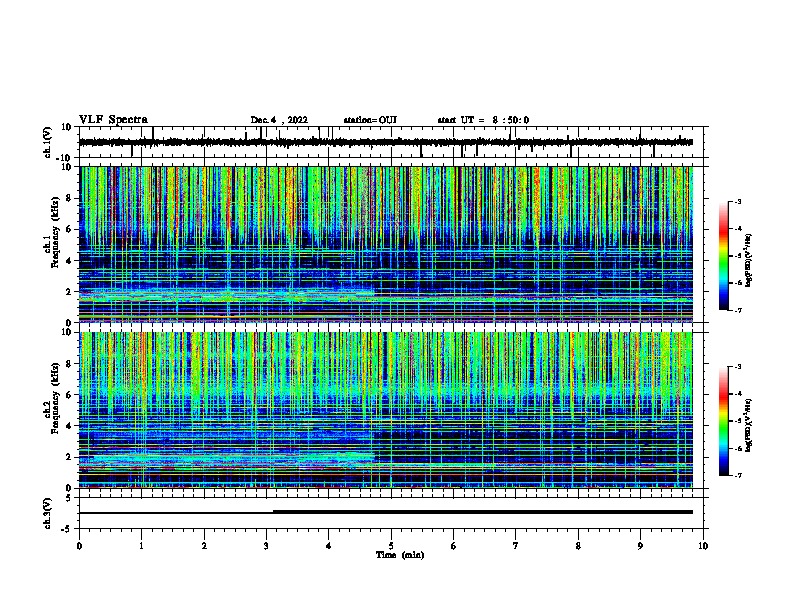Click the "-7" label on ch.1 color bar
Viewport: 792px width, 612px height.
[x=738, y=310]
